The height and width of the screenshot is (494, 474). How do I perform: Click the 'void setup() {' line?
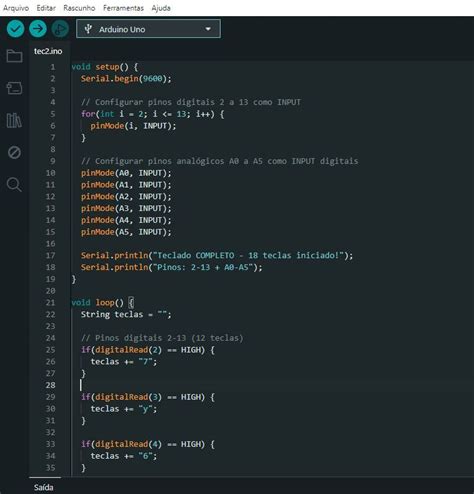(105, 67)
